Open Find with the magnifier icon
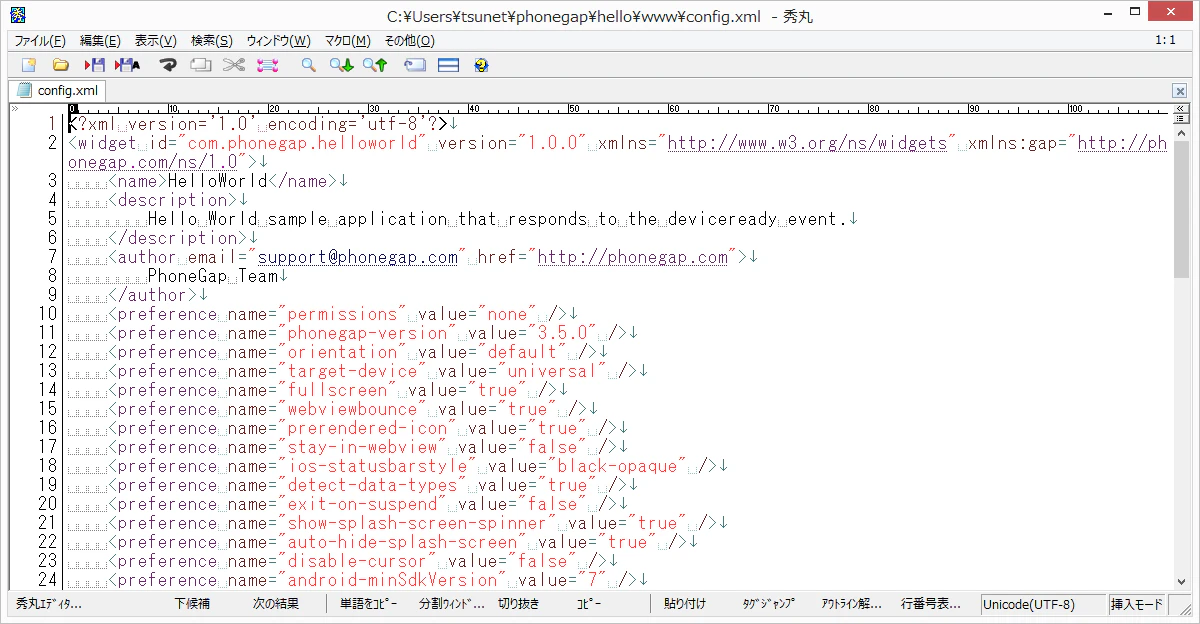Screen dimensions: 1200x624 pyautogui.click(x=309, y=65)
